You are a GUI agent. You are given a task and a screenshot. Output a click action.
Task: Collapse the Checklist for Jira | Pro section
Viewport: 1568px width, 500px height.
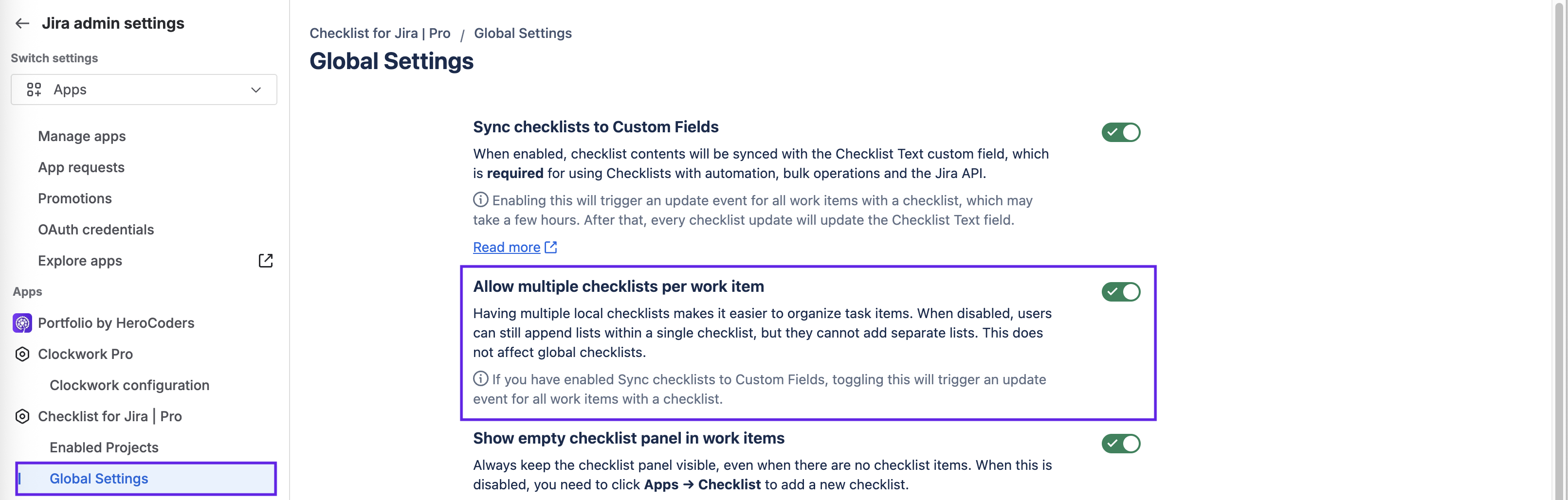click(109, 417)
